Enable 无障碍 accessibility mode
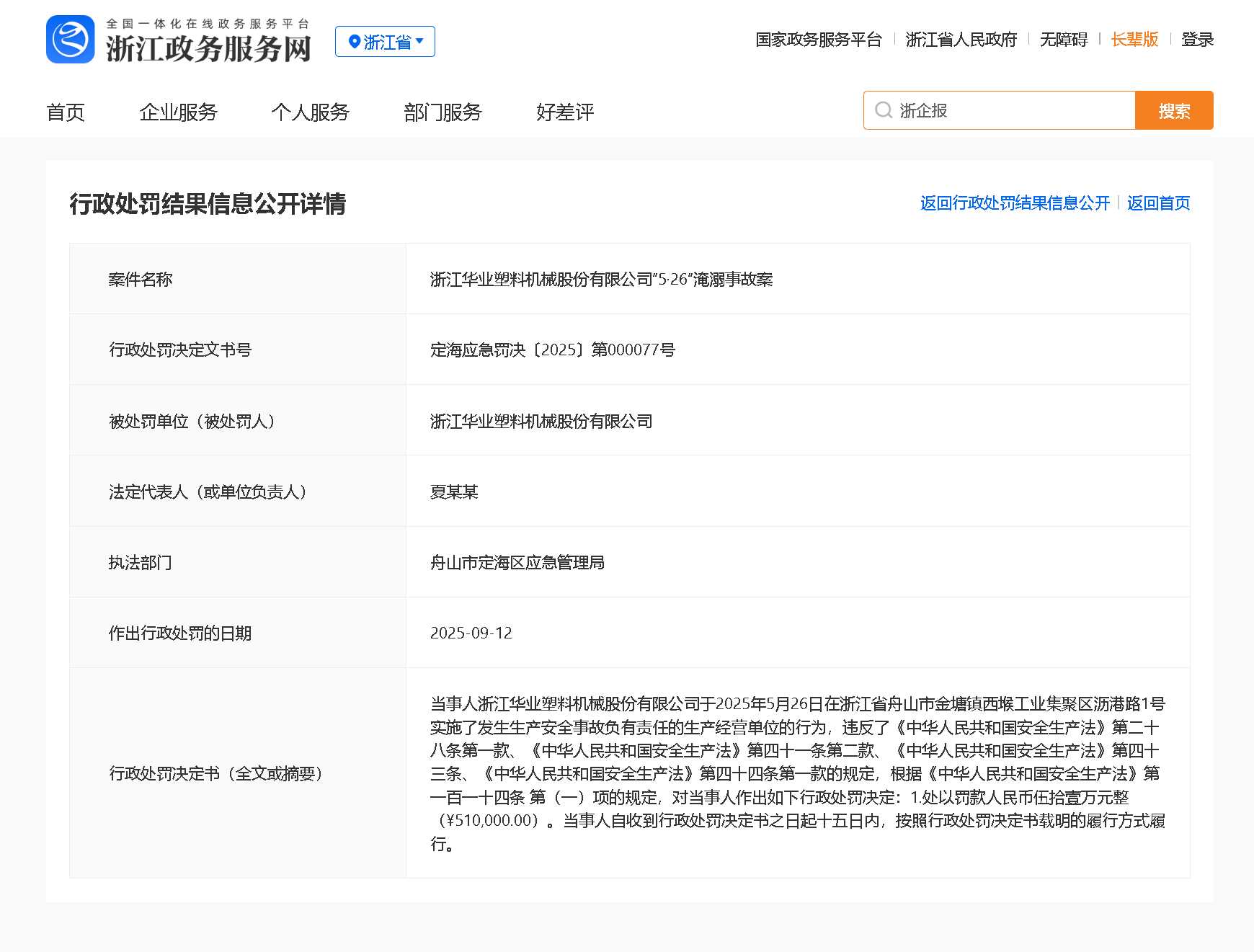 [x=1064, y=40]
